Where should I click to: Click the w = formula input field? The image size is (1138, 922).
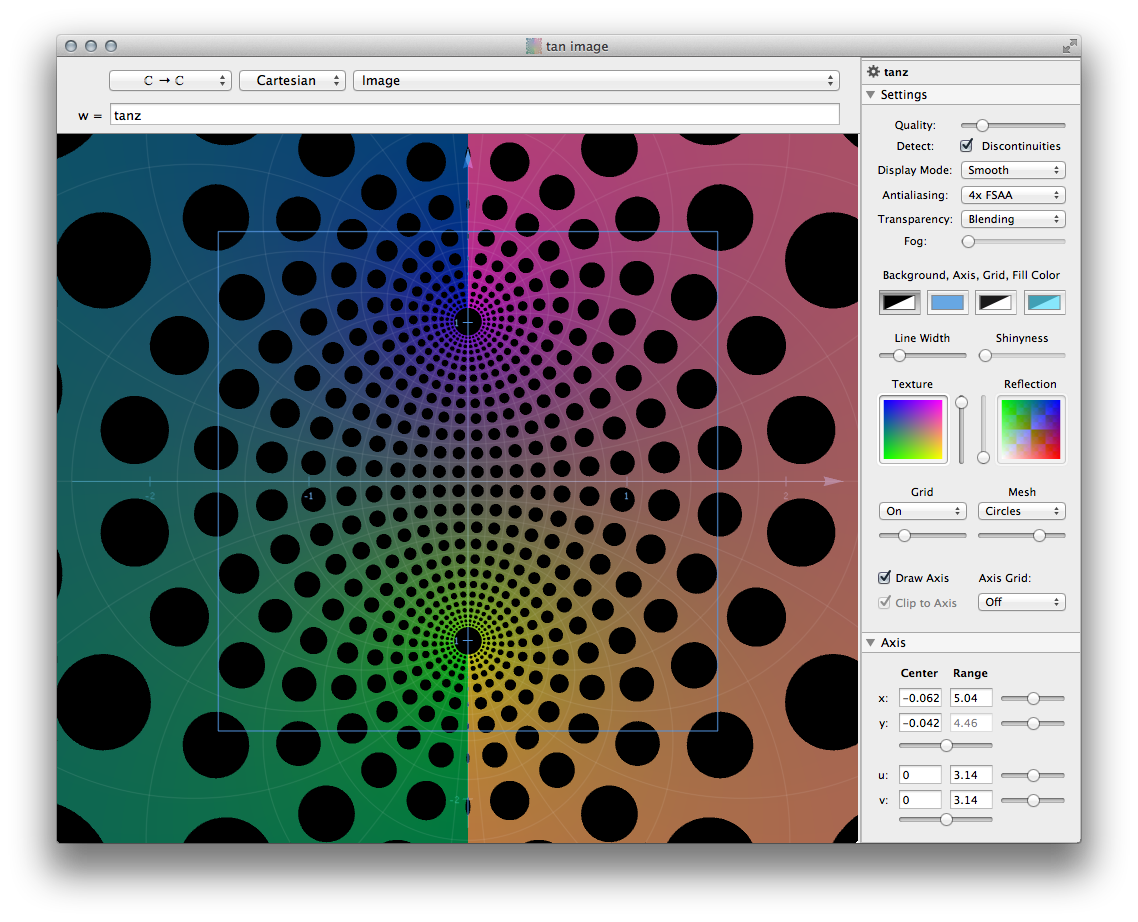pos(474,115)
